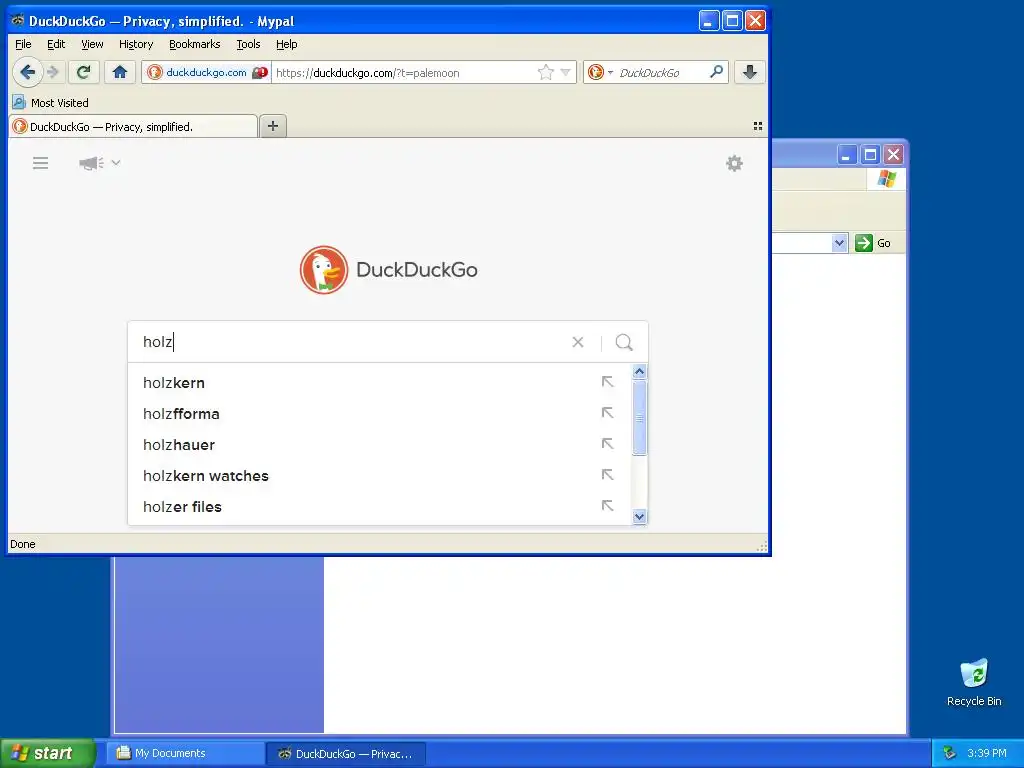Click the DuckDuckGo duck logo

tap(323, 270)
